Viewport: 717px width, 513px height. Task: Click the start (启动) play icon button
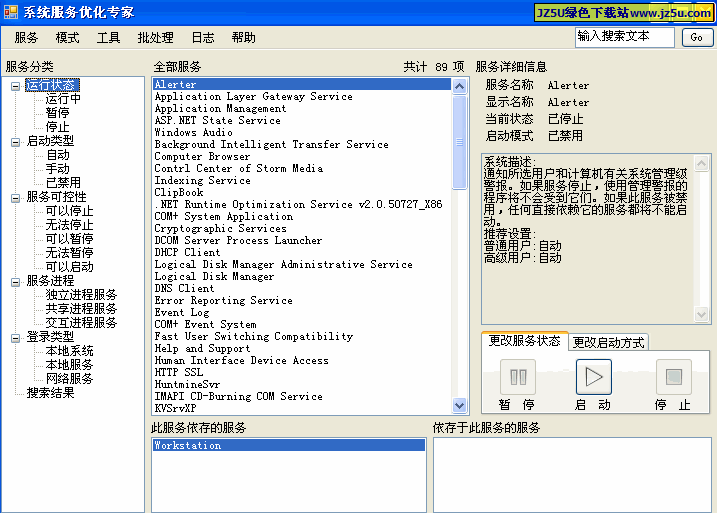(x=594, y=377)
